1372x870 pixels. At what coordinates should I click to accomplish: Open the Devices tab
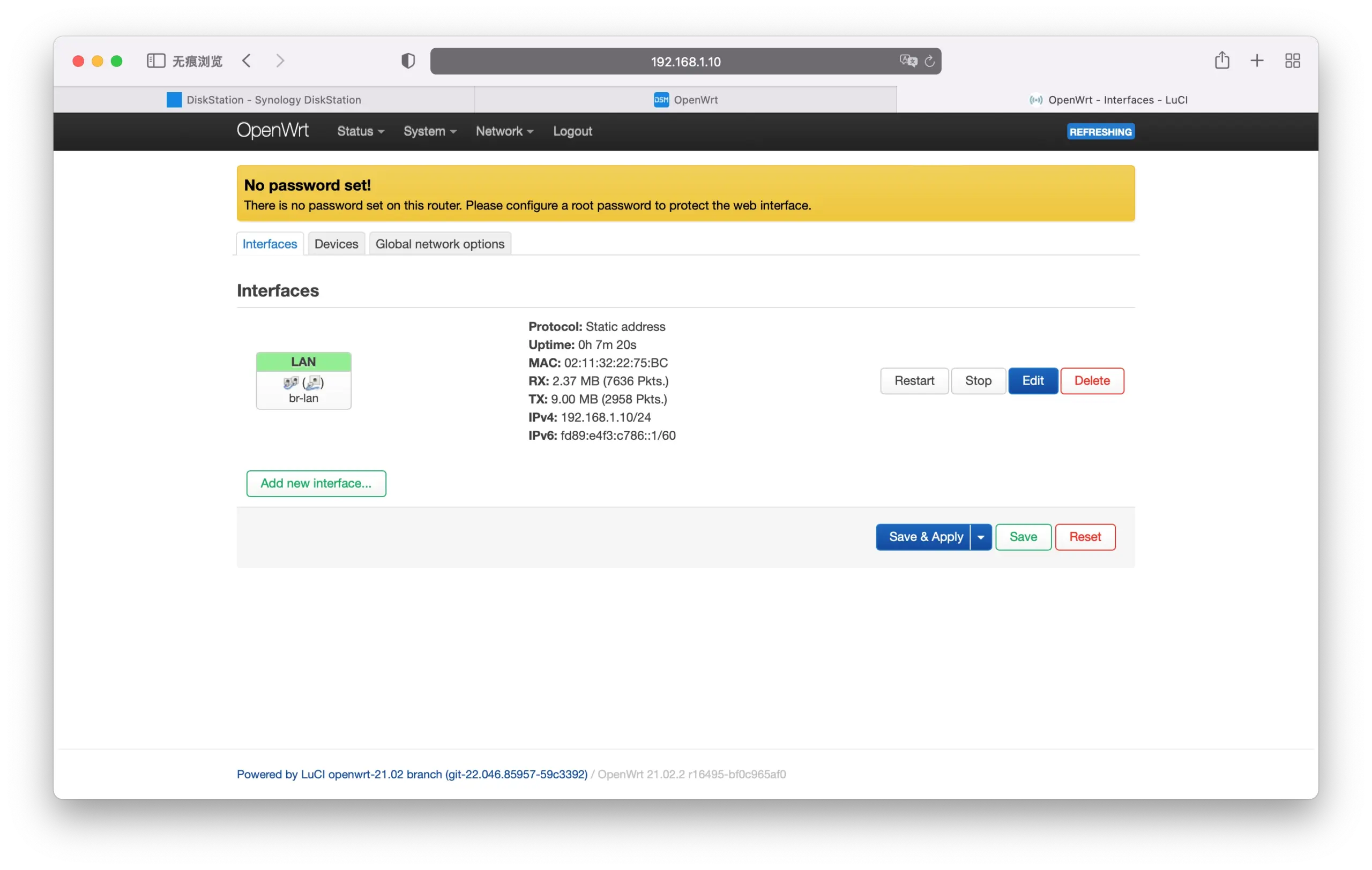pyautogui.click(x=336, y=244)
